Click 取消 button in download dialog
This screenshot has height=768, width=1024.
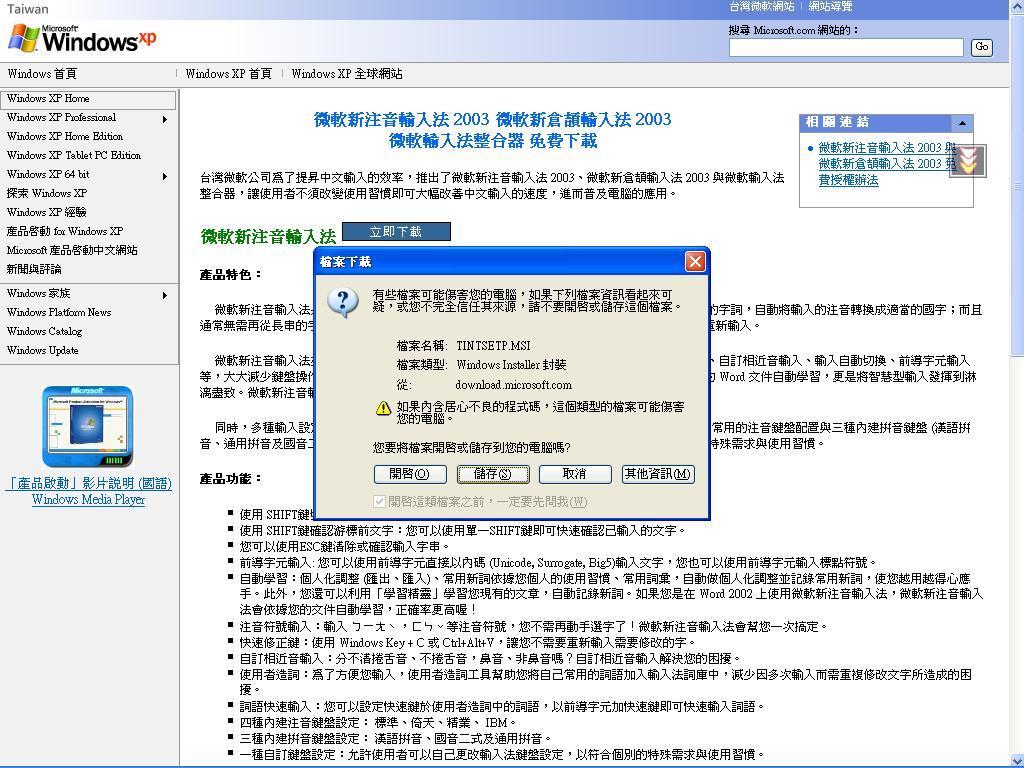575,474
